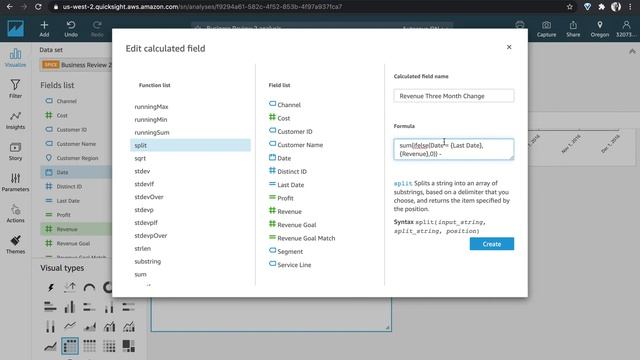This screenshot has width=640, height=360.
Task: Bookmark this page with star icon
Action: point(569,7)
